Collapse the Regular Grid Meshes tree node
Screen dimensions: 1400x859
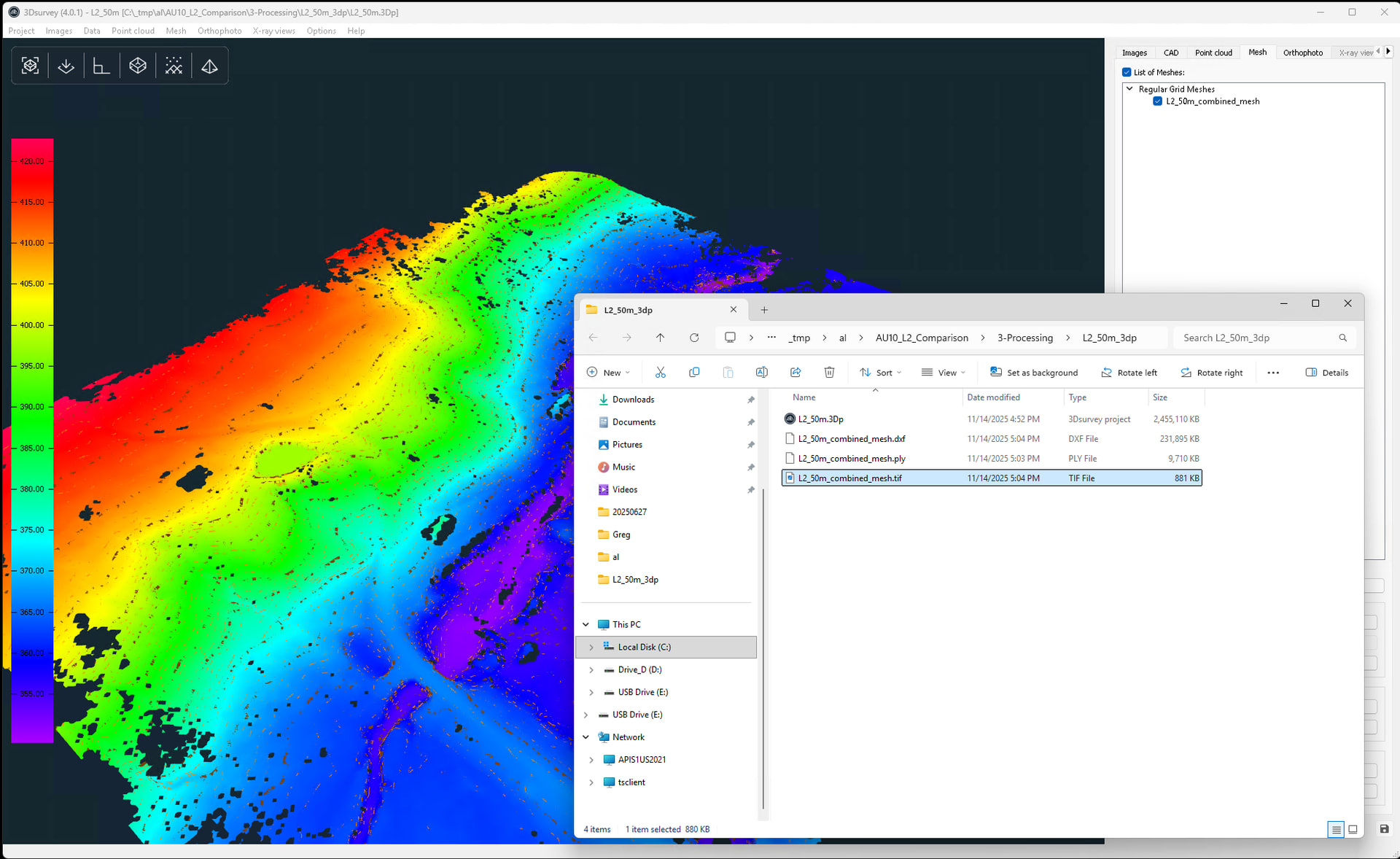(1129, 89)
